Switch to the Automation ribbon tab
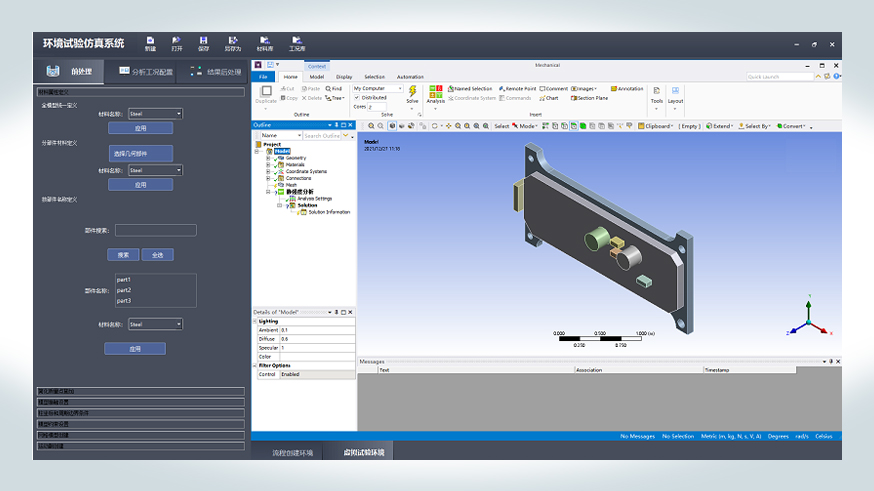Viewport: 874px width, 491px height. (x=410, y=77)
